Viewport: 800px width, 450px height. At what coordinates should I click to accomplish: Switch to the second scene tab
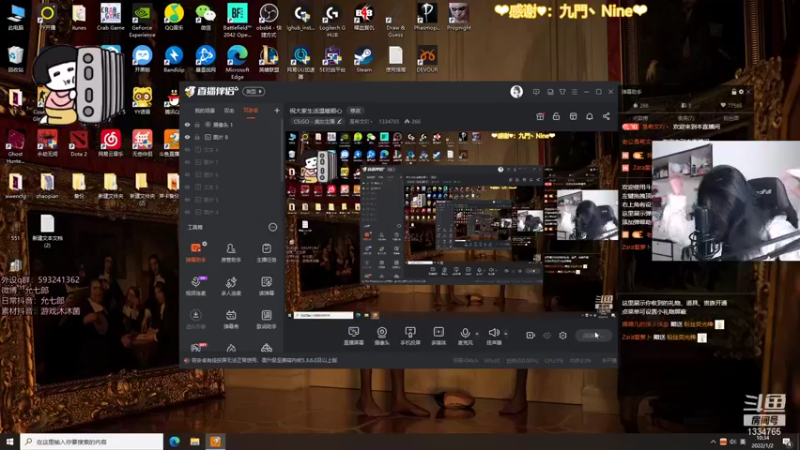point(229,111)
